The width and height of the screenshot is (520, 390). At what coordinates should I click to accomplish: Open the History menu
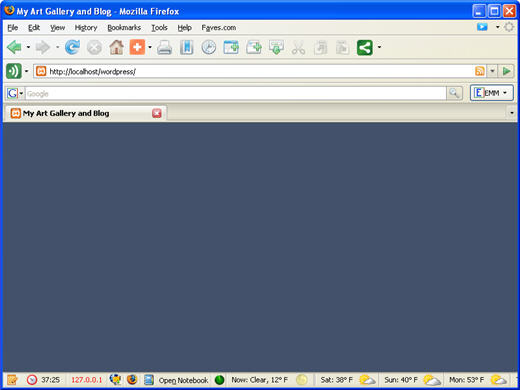[86, 28]
